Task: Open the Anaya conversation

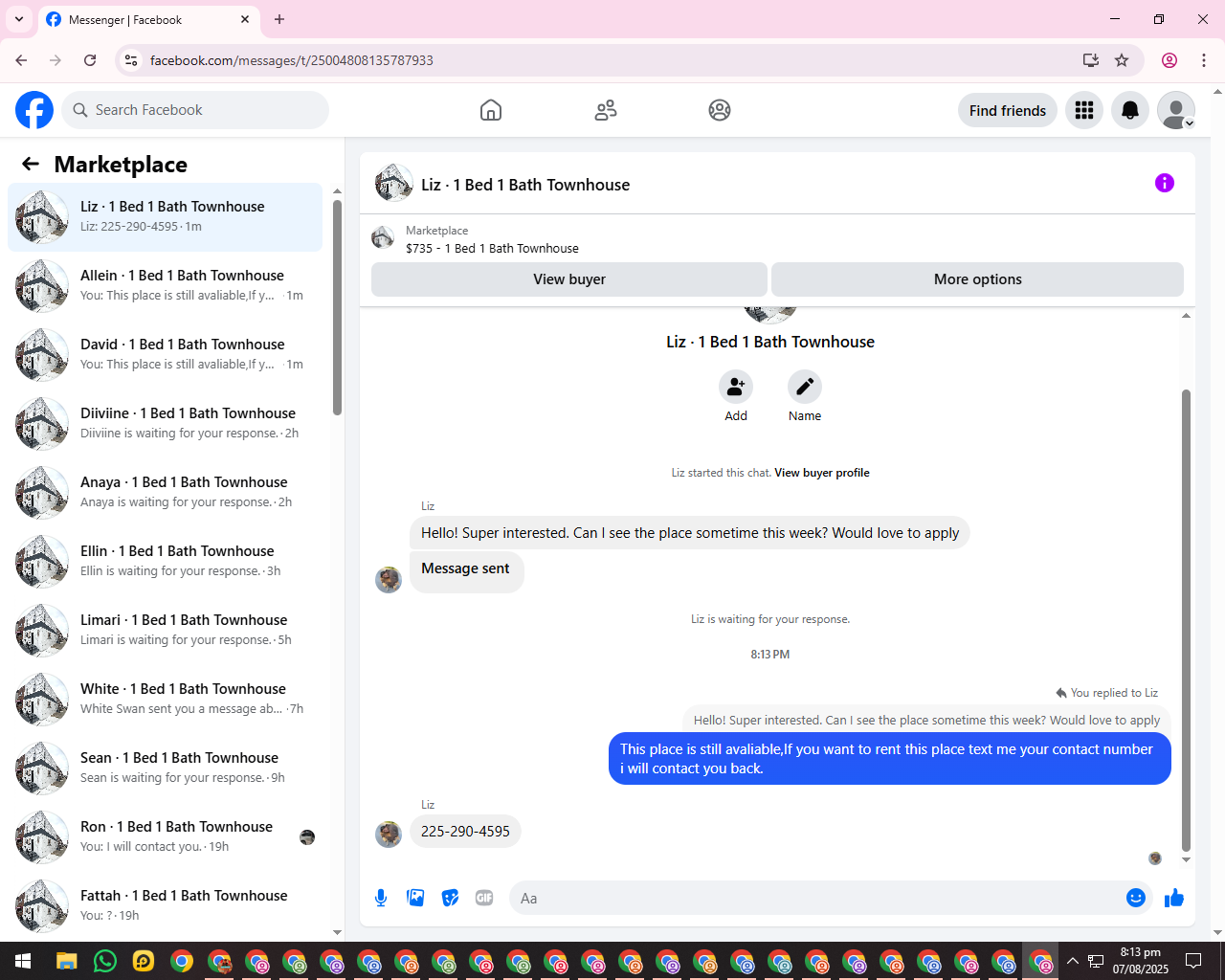Action: [165, 493]
